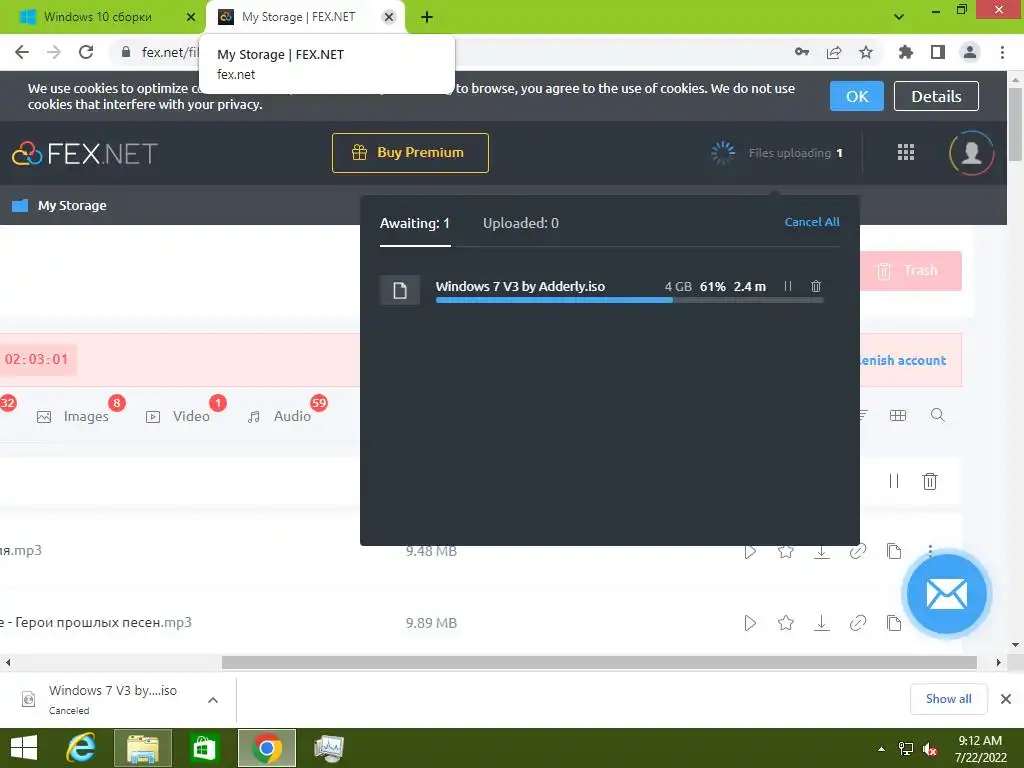
Task: Click the upload progress bar for Windows 7 V3
Action: pos(629,300)
